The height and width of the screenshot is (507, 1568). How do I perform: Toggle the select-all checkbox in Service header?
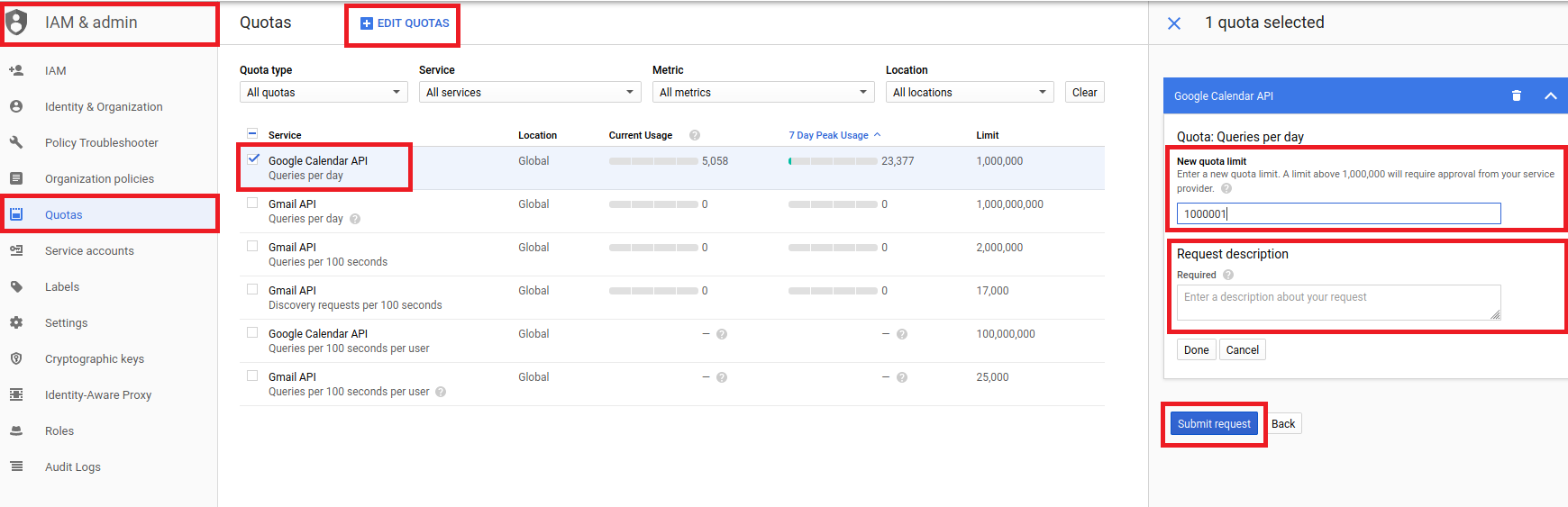[x=252, y=134]
